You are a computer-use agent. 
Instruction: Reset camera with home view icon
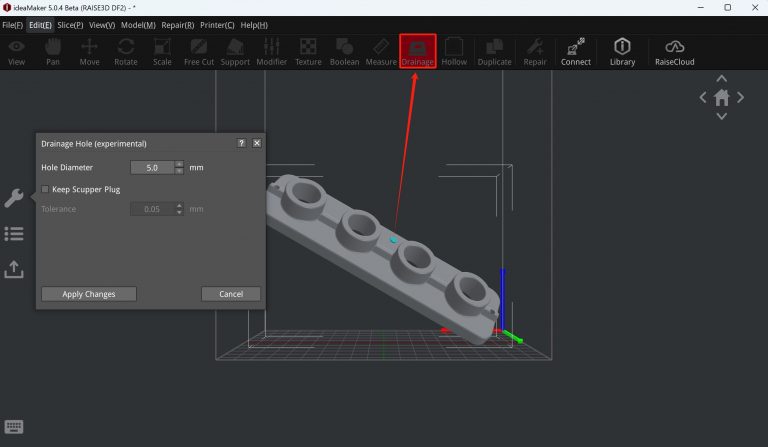[721, 98]
